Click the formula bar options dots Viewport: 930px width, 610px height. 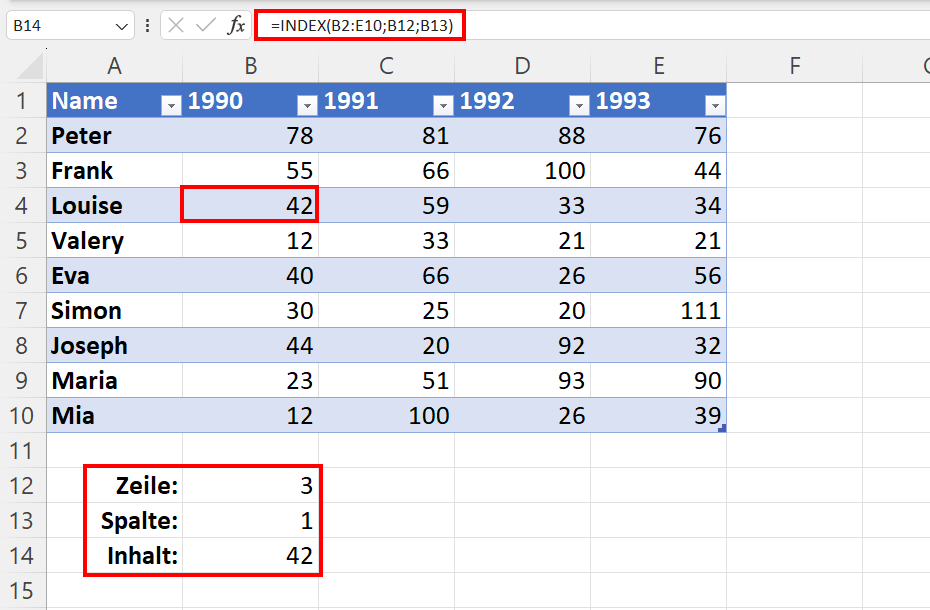click(x=147, y=26)
